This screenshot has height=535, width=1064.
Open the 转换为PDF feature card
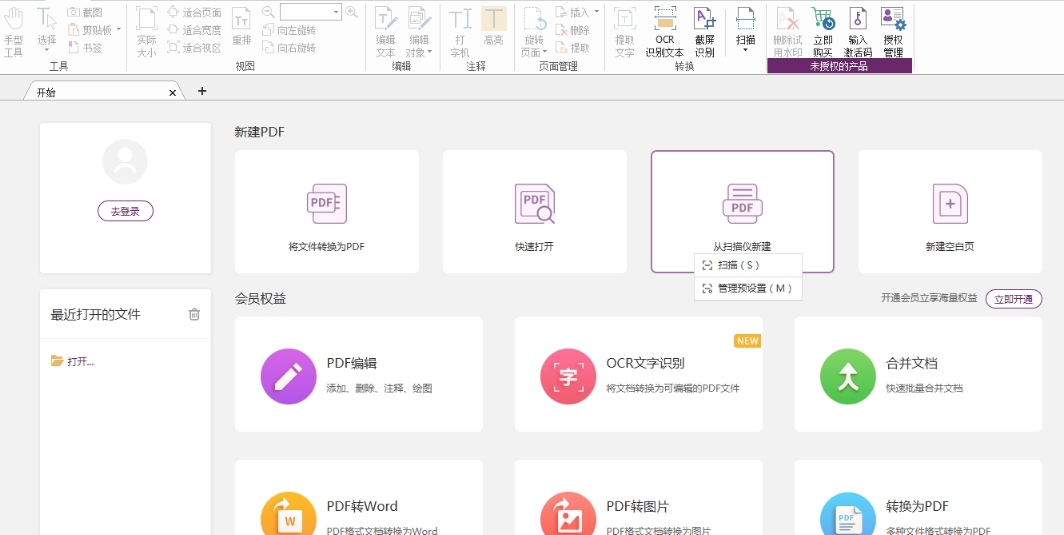click(x=918, y=498)
